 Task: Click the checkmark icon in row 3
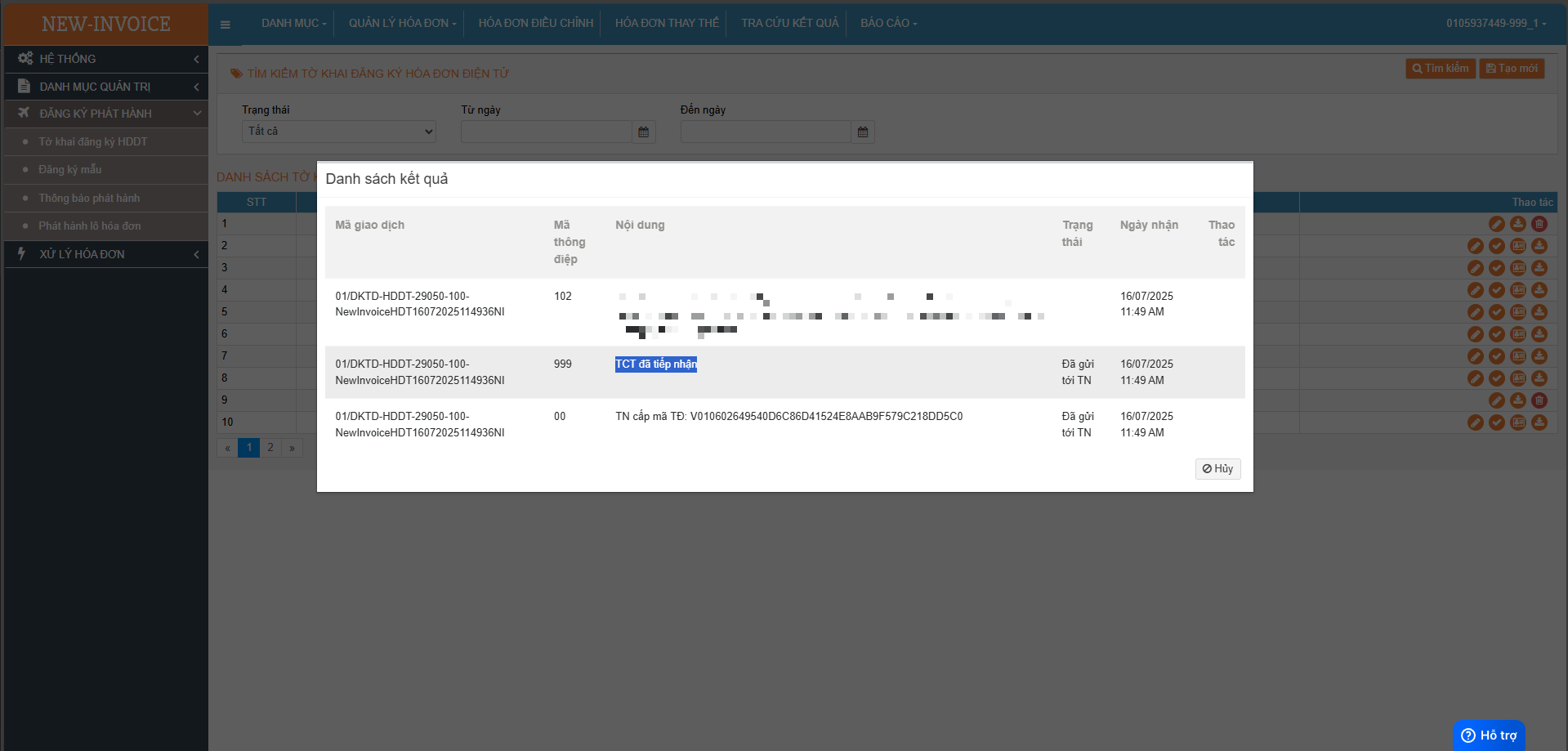[1496, 267]
